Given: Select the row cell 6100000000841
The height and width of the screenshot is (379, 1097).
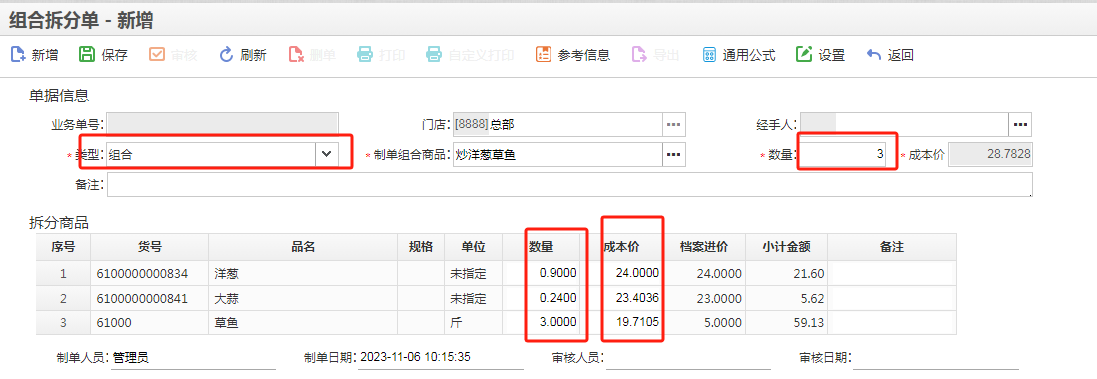Looking at the screenshot, I should tap(150, 299).
